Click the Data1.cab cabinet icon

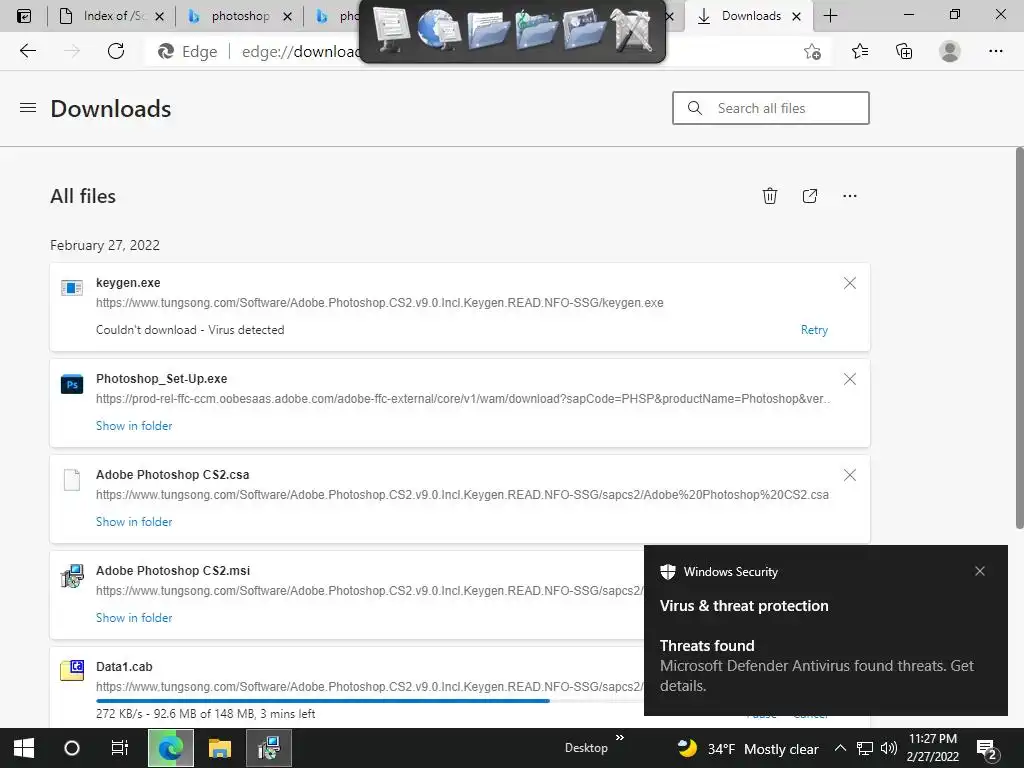click(72, 671)
